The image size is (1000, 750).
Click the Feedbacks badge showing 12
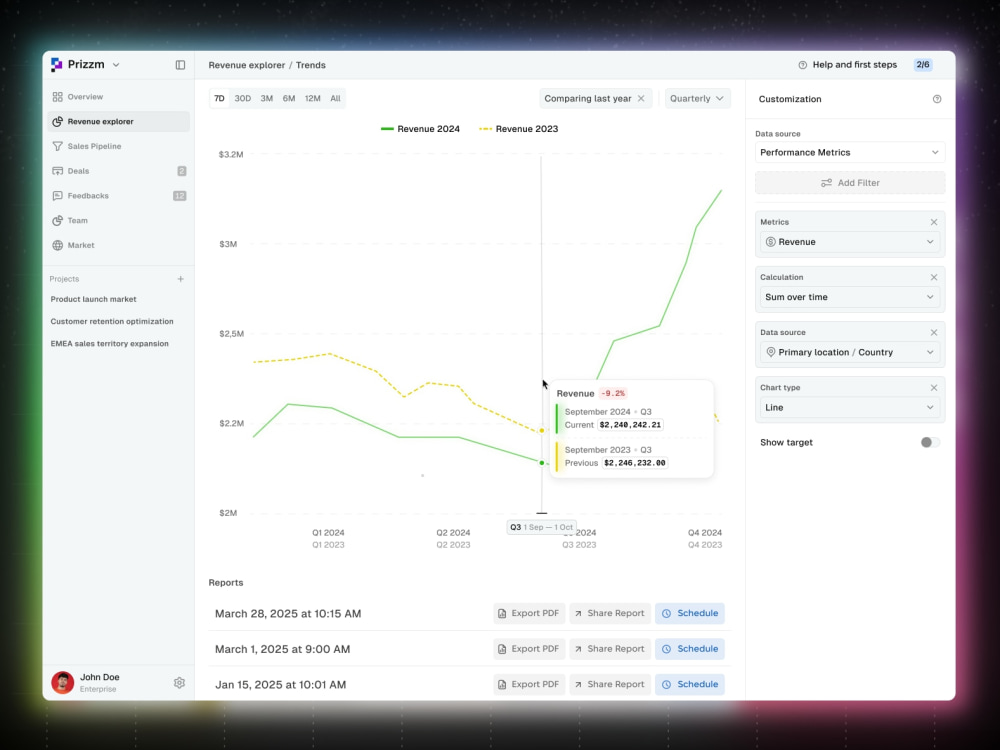[180, 196]
